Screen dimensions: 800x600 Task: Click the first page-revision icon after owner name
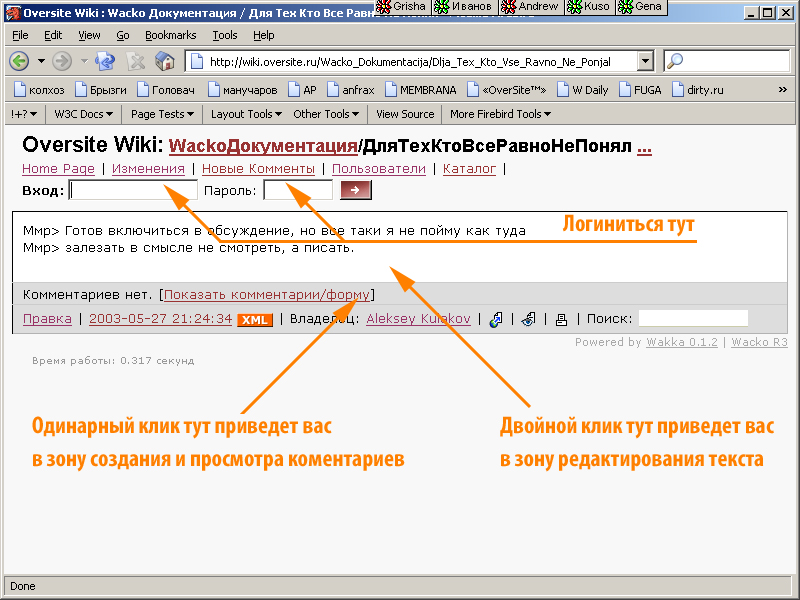tap(495, 320)
